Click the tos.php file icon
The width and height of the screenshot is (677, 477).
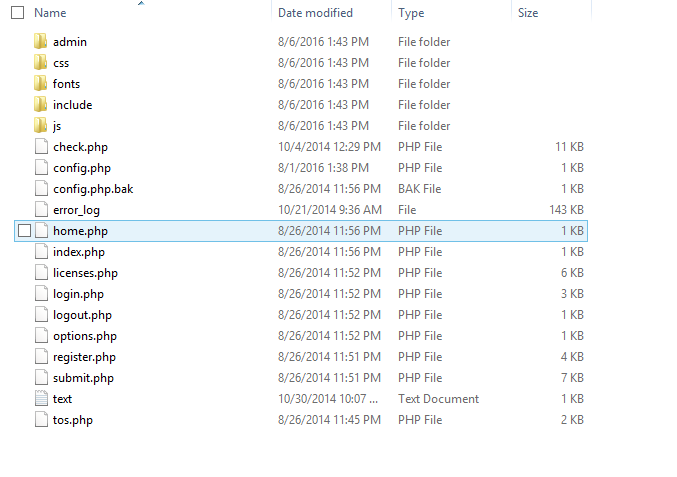click(41, 420)
